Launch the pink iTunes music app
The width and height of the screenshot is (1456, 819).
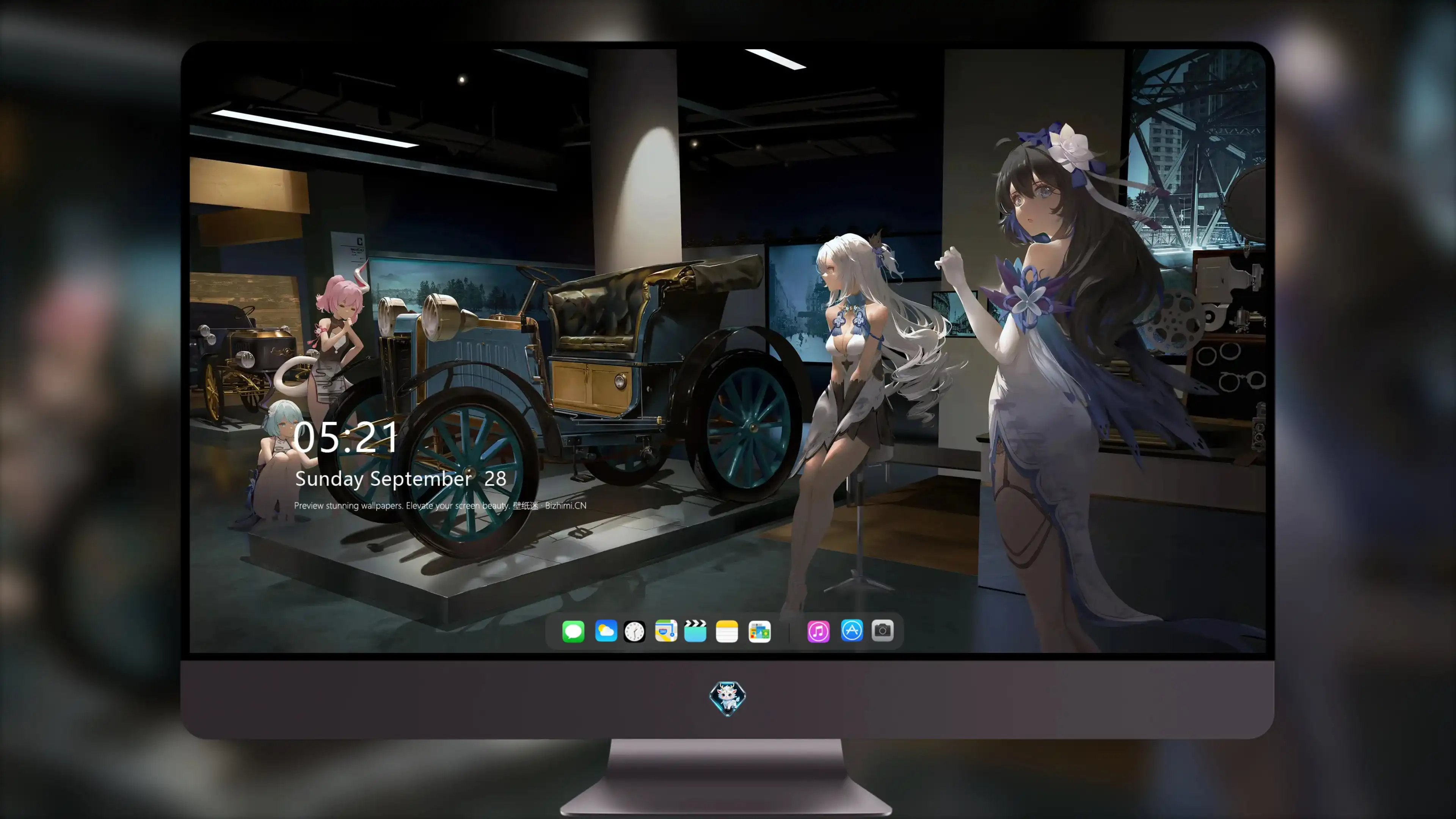(x=819, y=631)
